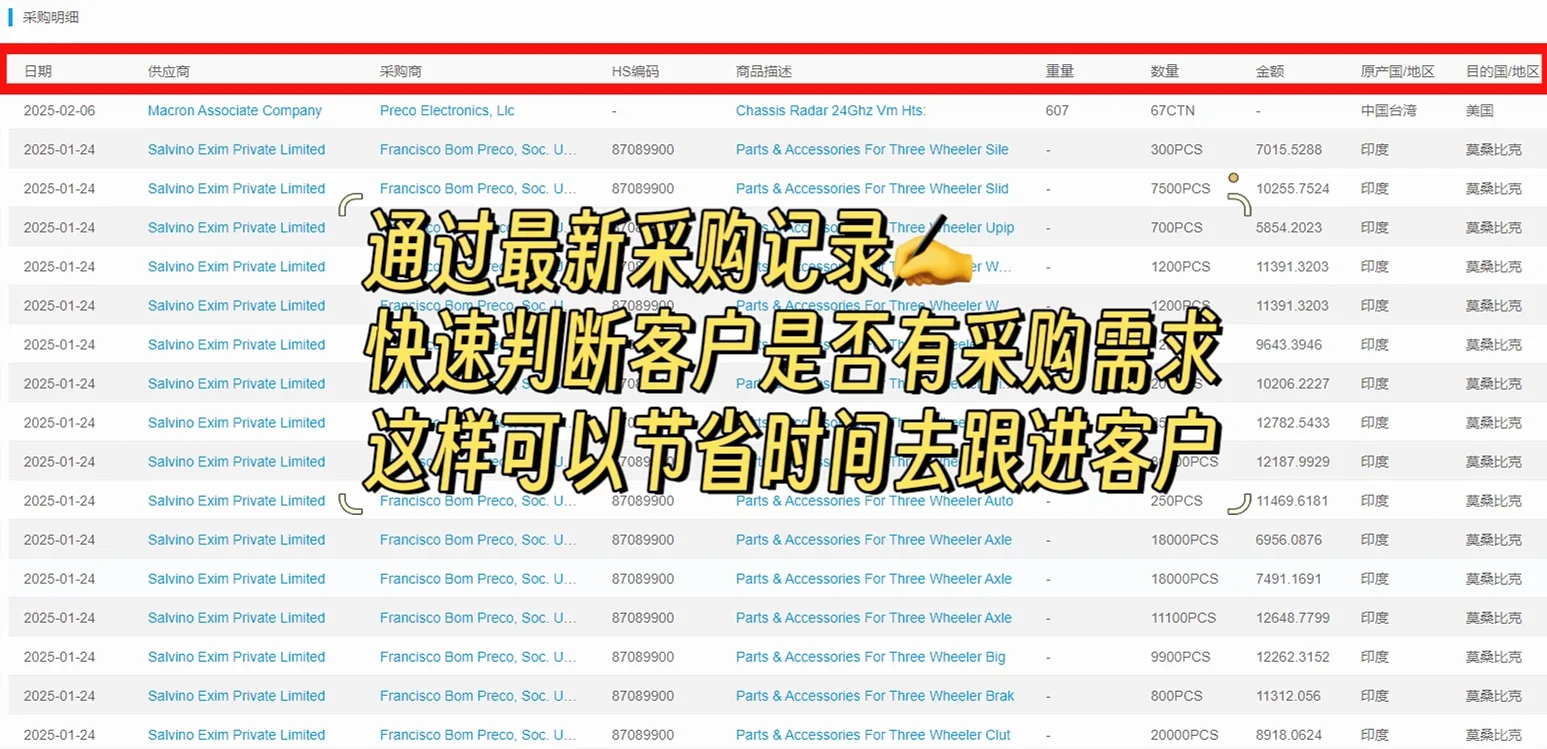View Parts & Accessories For Three Wheeler Sile
This screenshot has width=1547, height=749.
pos(871,149)
